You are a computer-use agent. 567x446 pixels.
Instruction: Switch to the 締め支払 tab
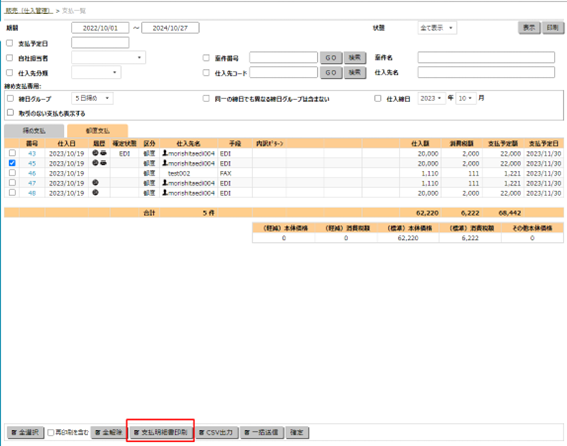coord(34,131)
